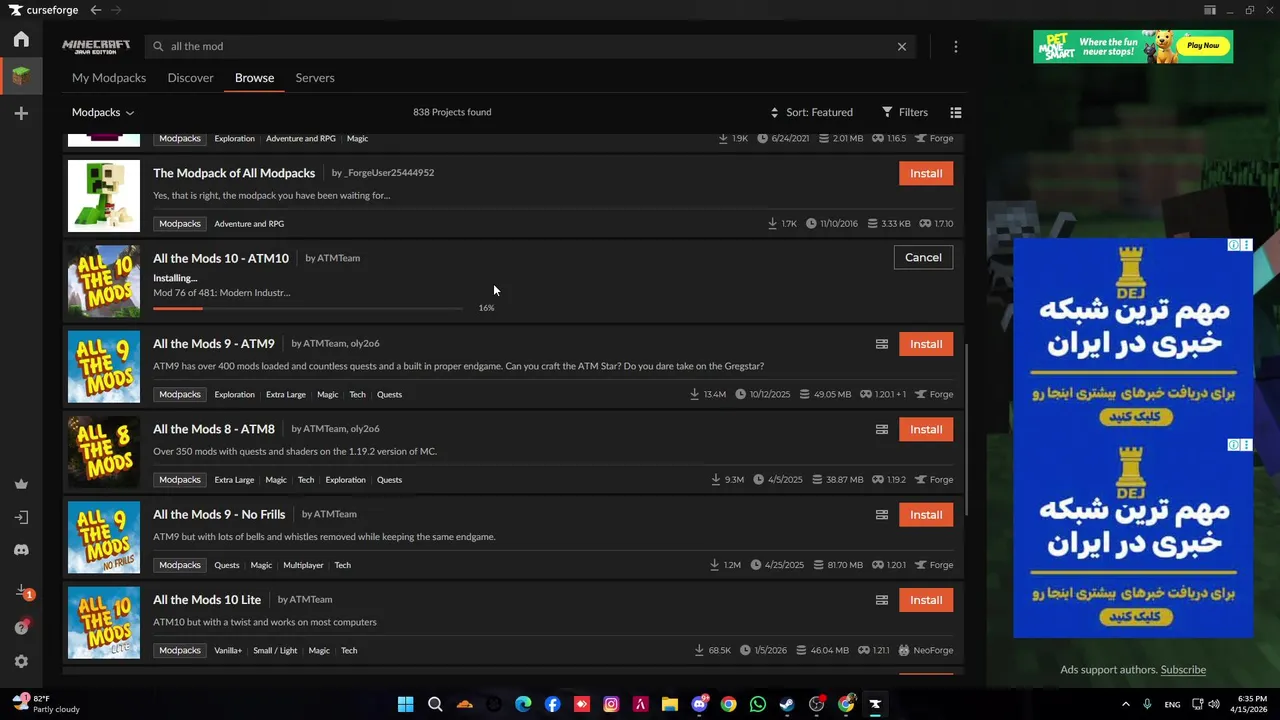This screenshot has width=1280, height=720.
Task: Open the Sort: Featured dropdown
Action: tap(811, 112)
